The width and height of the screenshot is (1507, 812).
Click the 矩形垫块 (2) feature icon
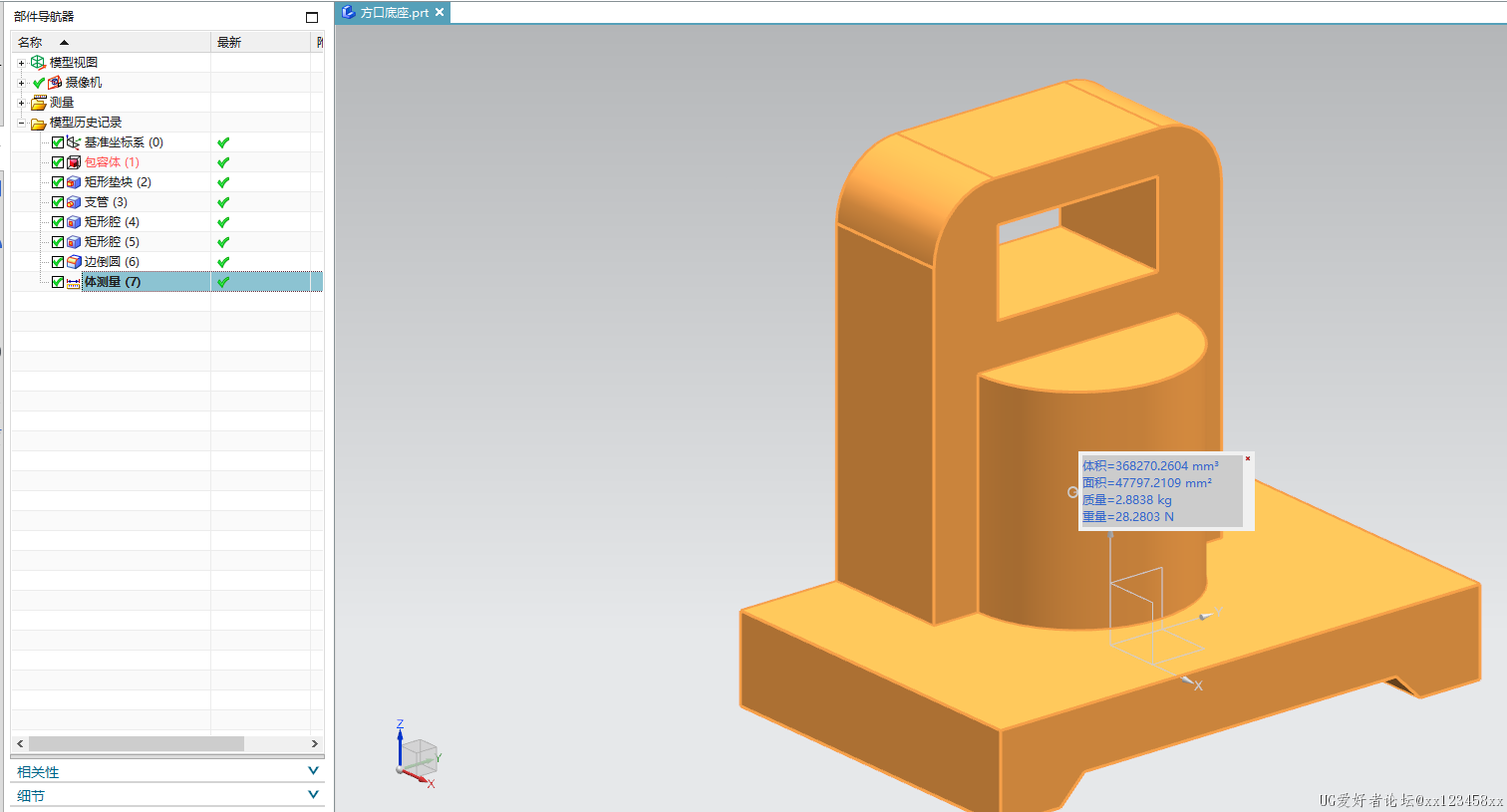[74, 182]
